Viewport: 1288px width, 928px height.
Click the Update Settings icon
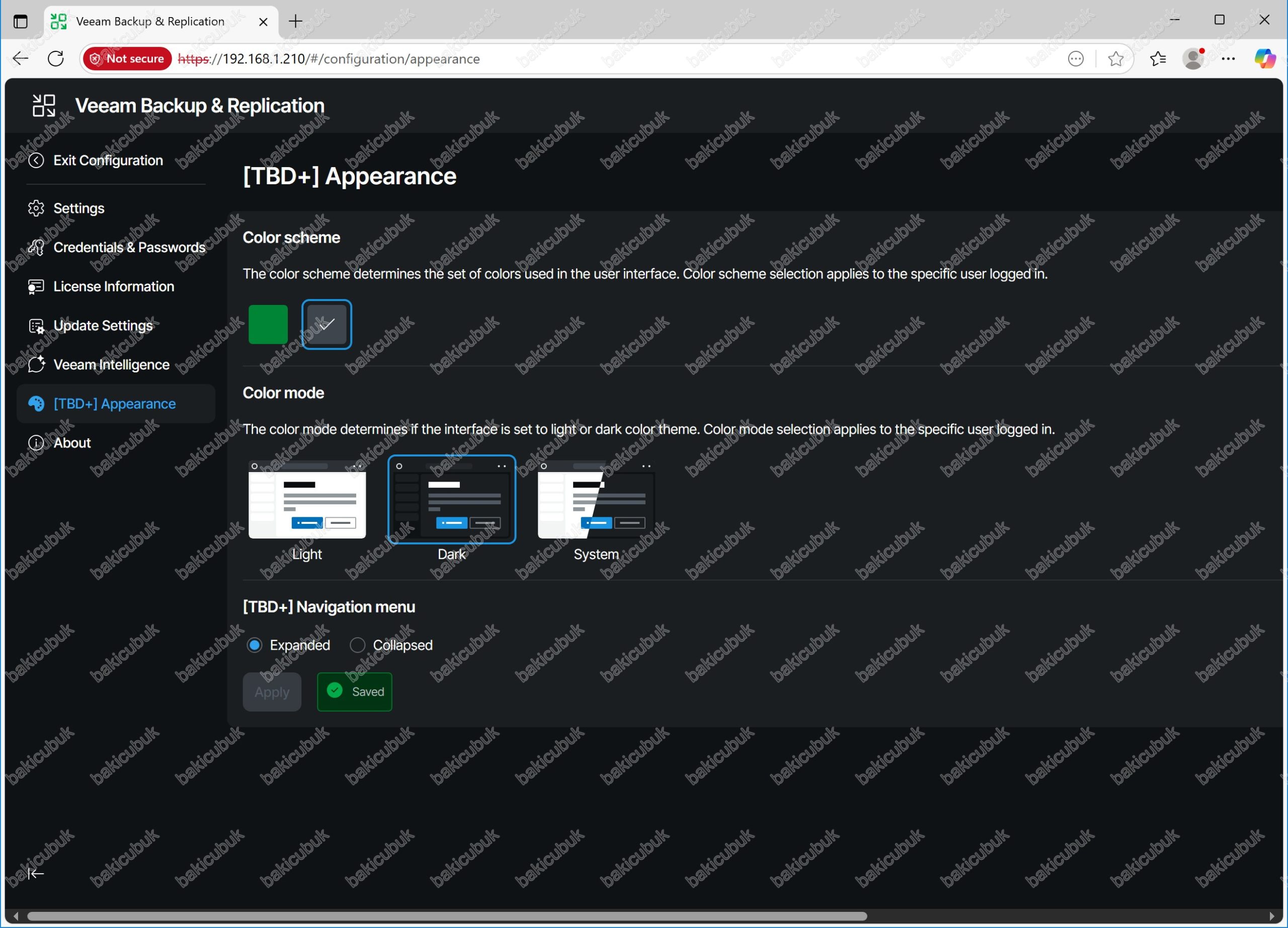(36, 326)
